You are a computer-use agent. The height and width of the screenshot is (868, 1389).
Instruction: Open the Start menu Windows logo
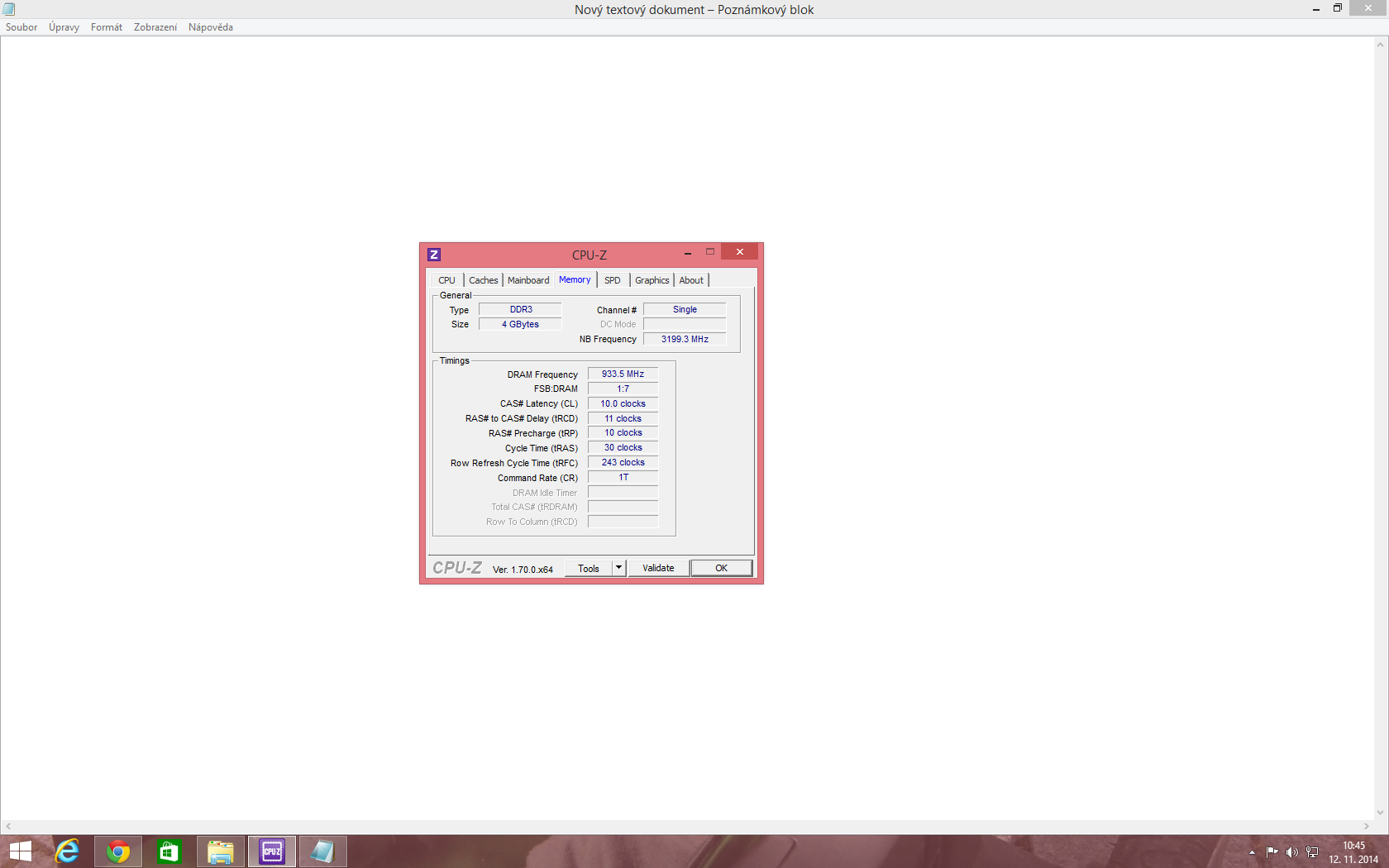coord(21,851)
